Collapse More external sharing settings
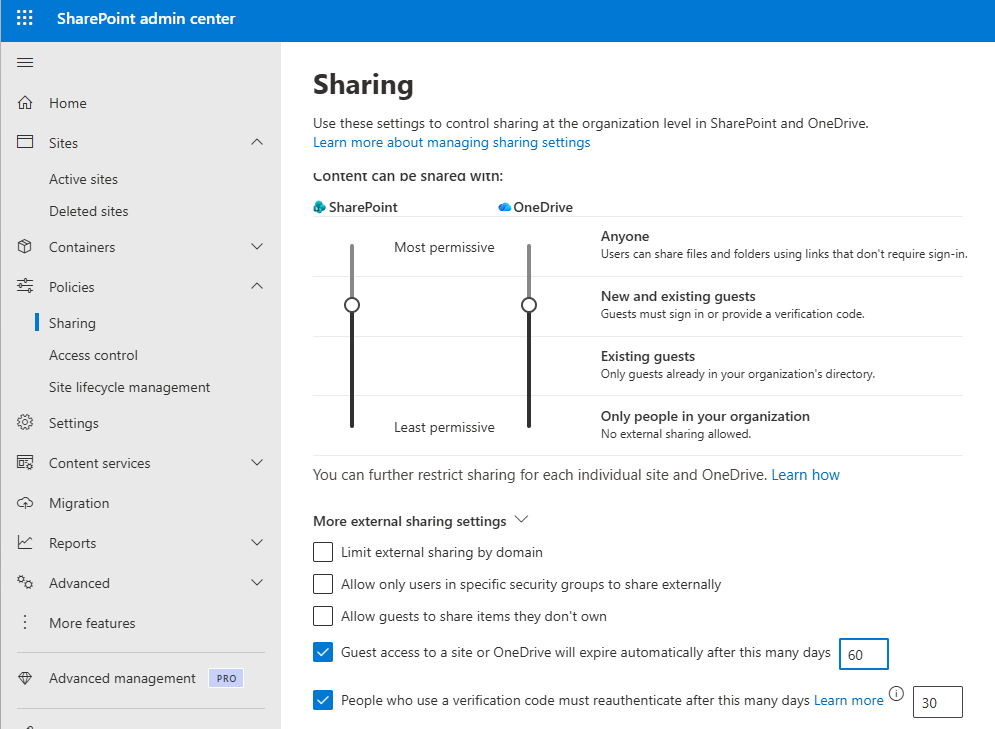995x729 pixels. (x=520, y=520)
